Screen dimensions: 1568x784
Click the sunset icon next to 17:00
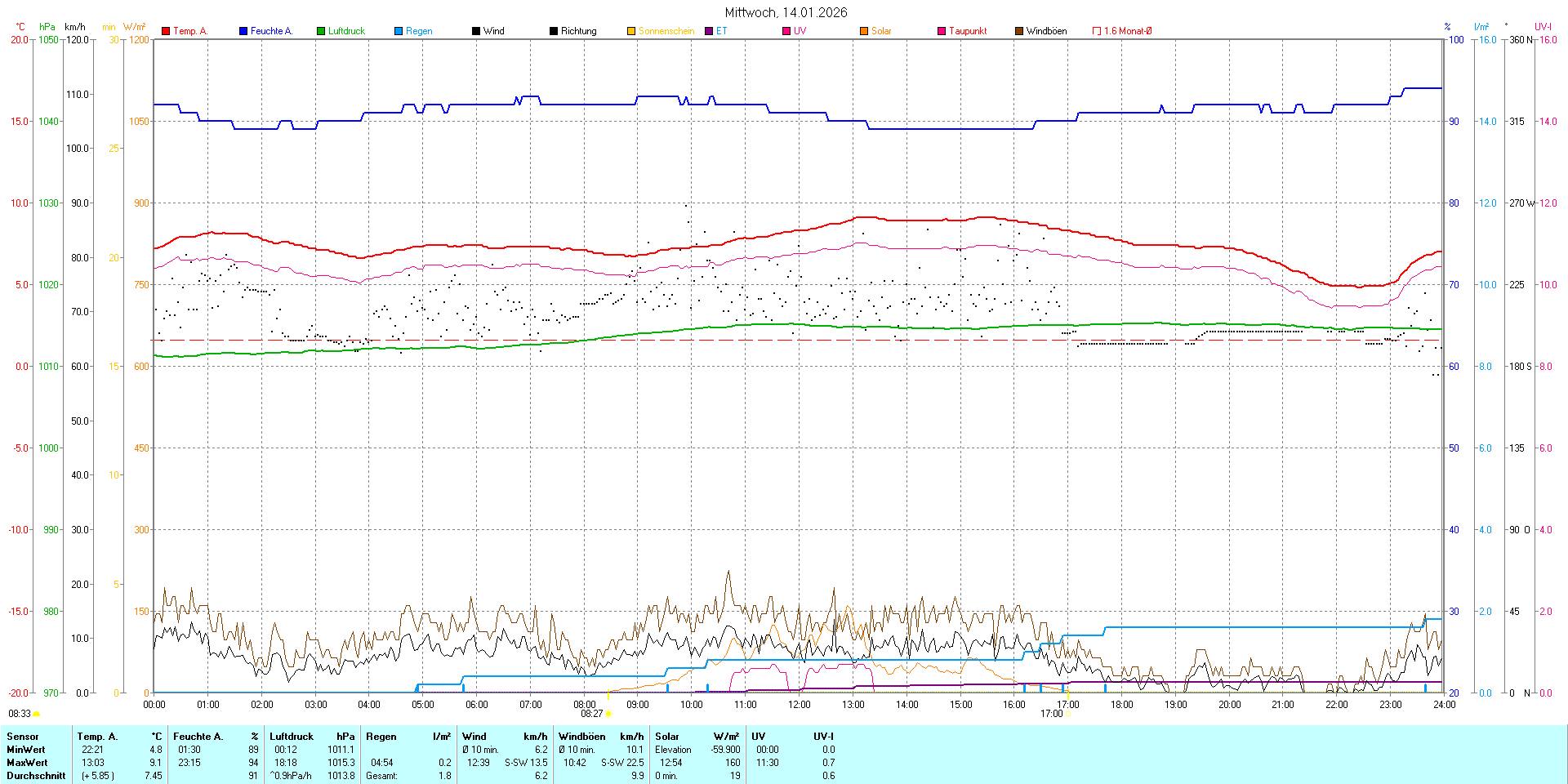(x=1068, y=714)
